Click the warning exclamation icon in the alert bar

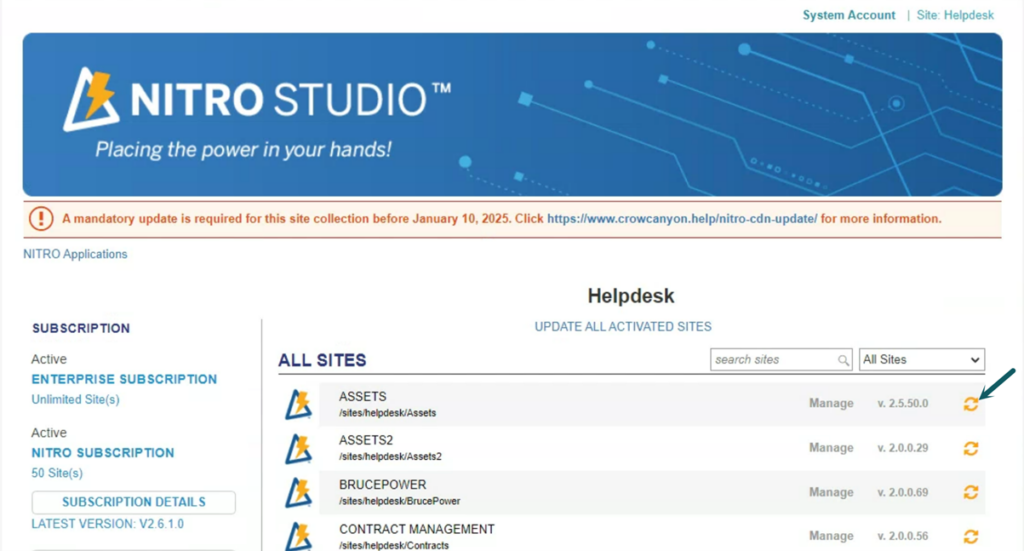(40, 219)
